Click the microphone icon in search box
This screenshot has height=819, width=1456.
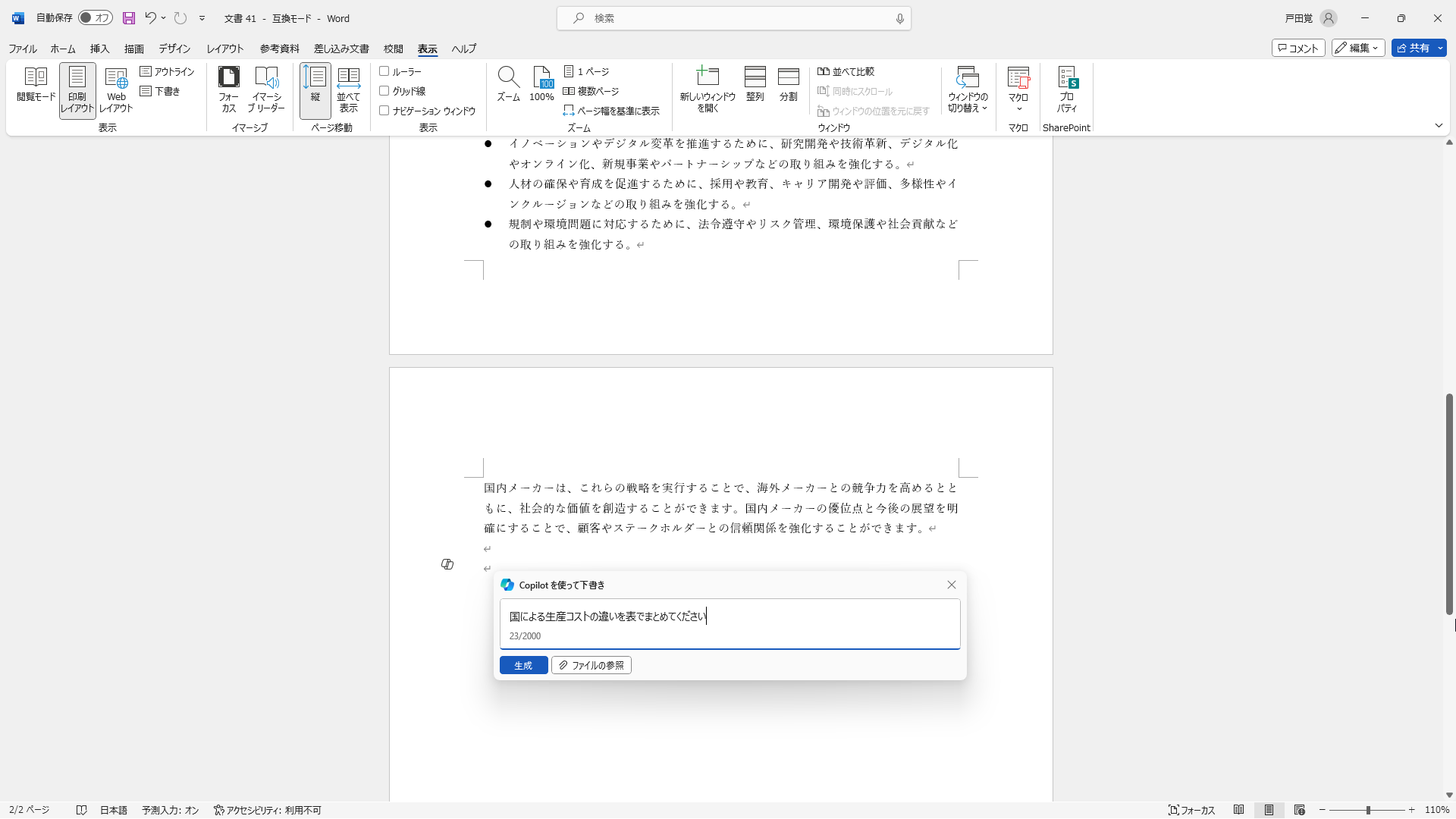[900, 18]
